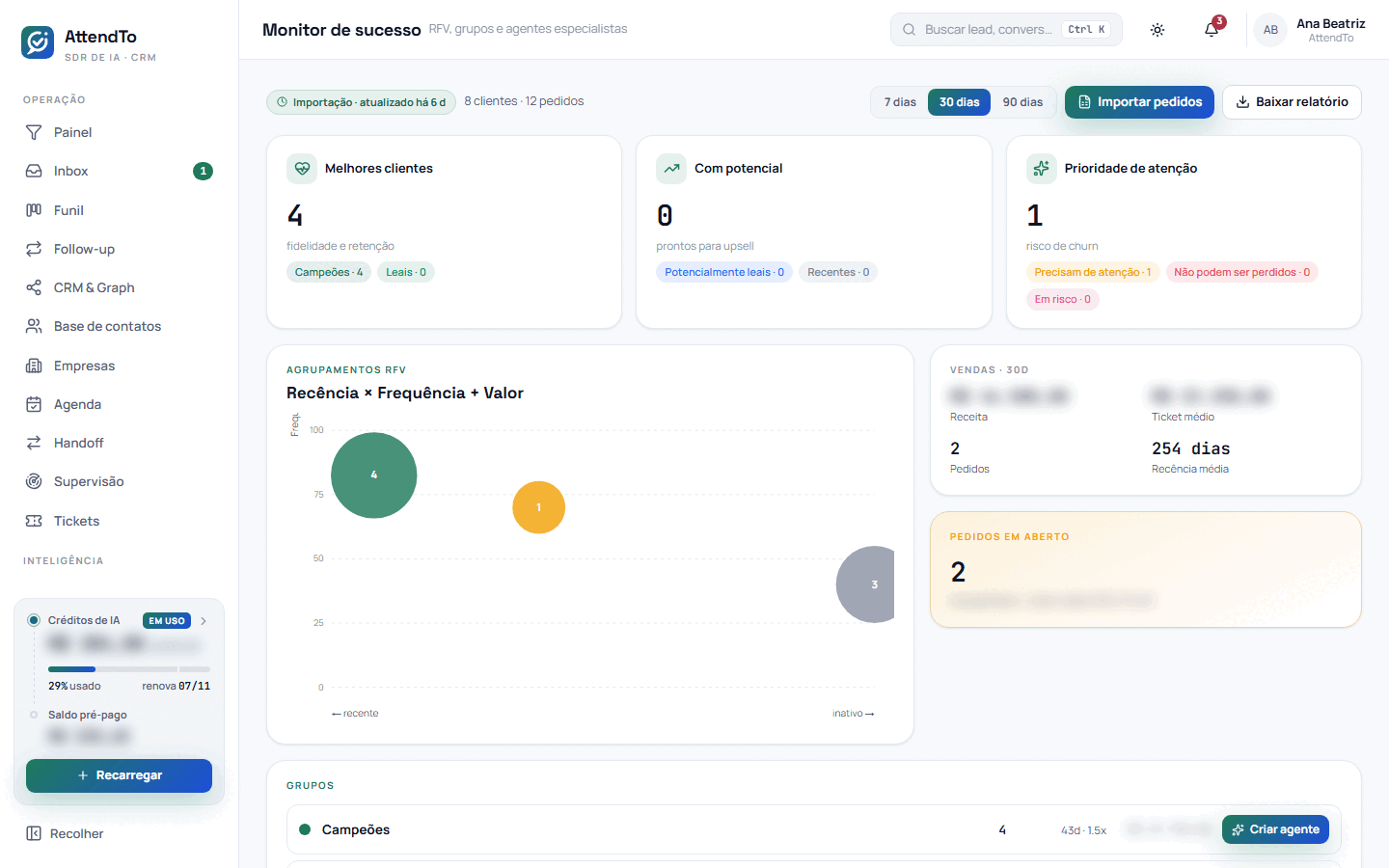Click the Recentes · 0 chip

pos(838,272)
